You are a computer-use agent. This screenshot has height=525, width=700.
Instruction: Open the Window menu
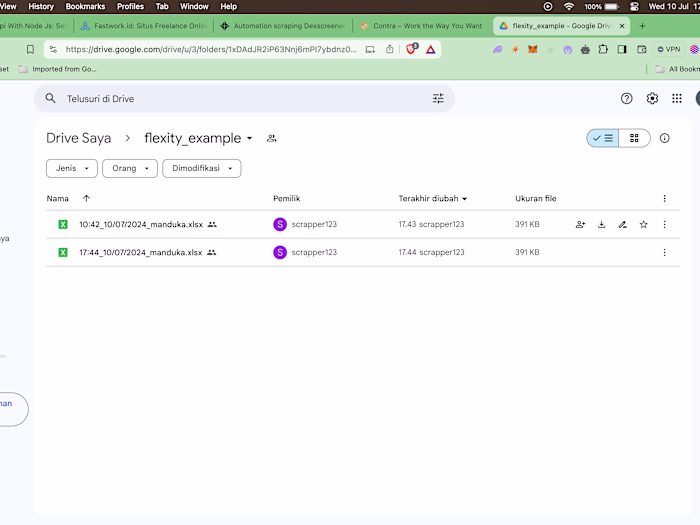[x=194, y=6]
